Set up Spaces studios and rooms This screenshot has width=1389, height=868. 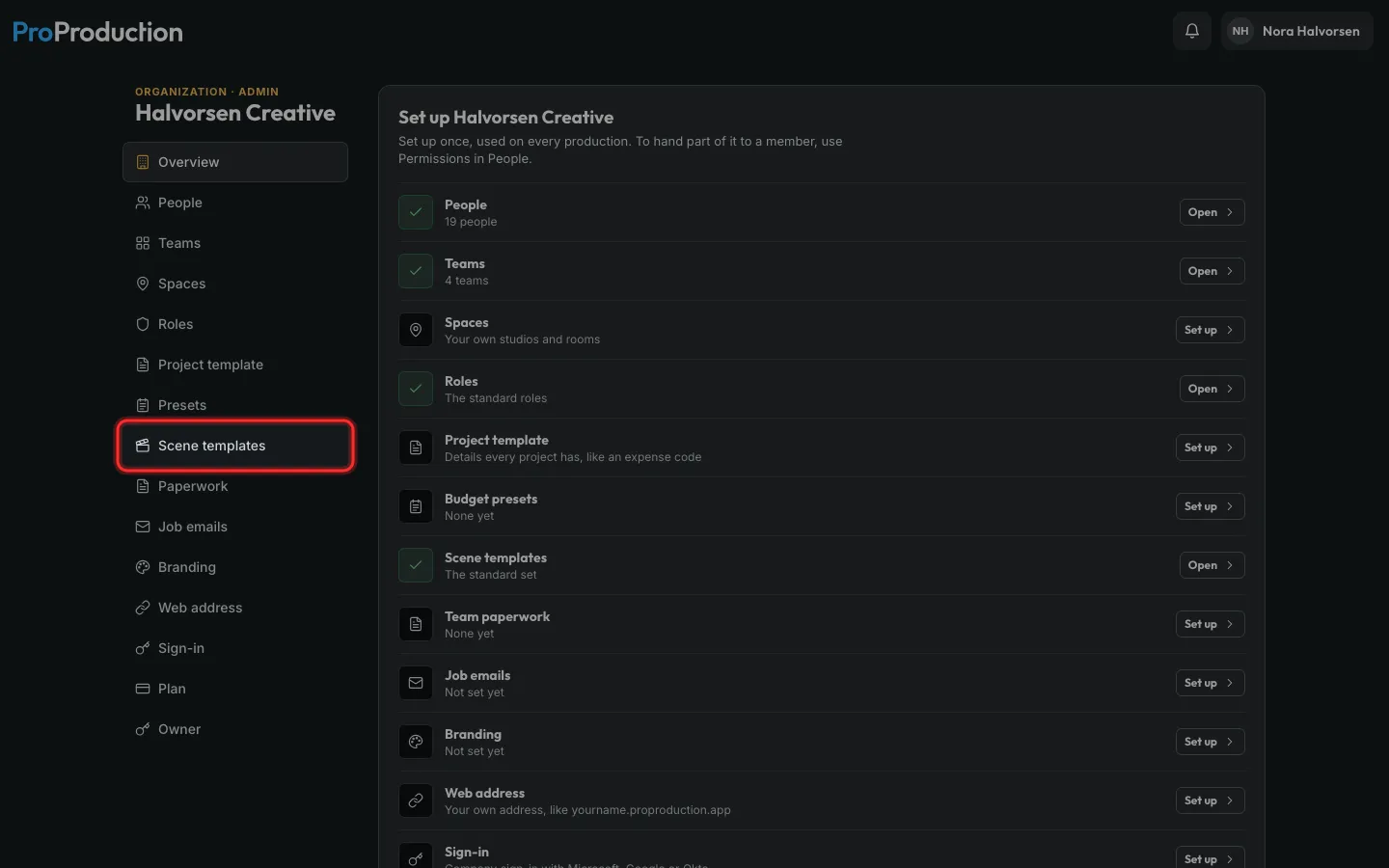tap(1210, 330)
